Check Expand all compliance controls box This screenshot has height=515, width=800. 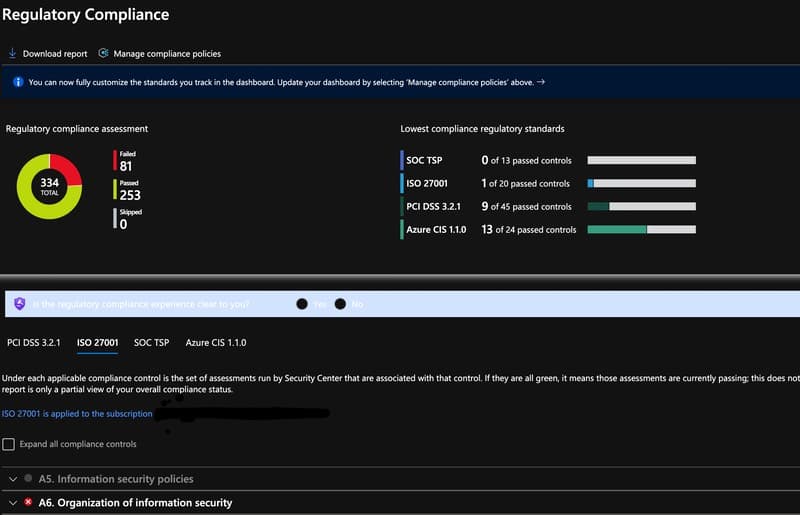(x=9, y=444)
